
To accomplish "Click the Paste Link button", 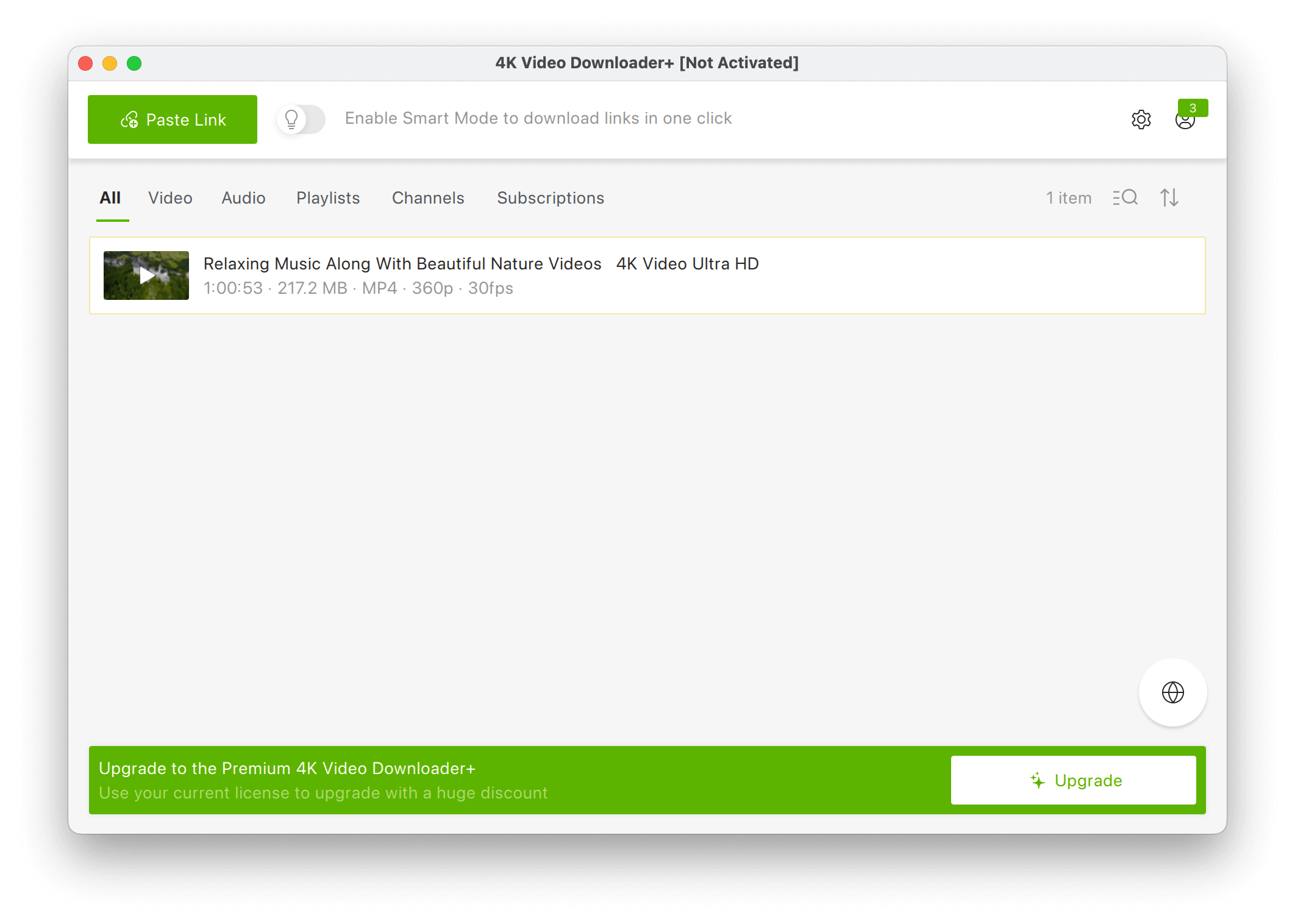I will click(x=173, y=119).
